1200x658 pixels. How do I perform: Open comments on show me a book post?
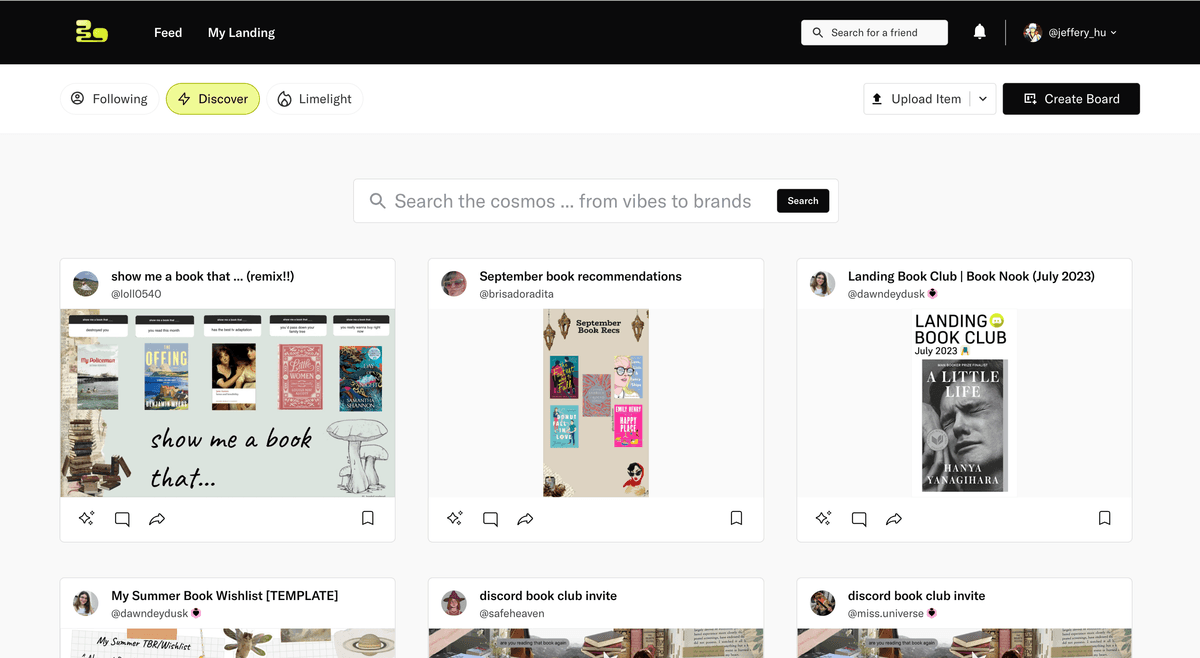coord(122,519)
